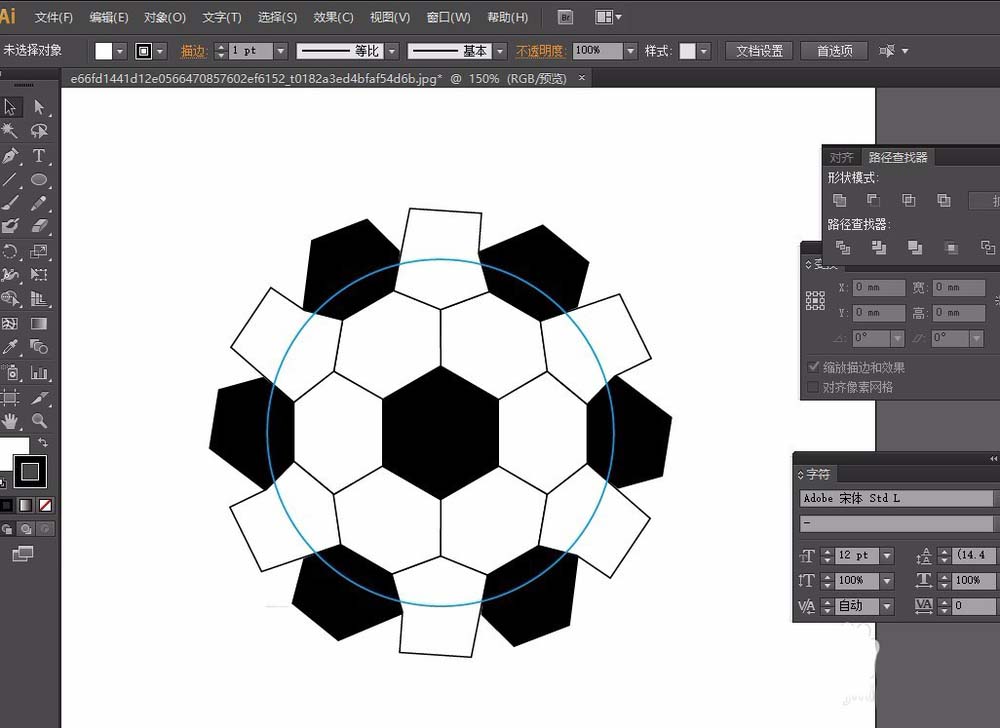Select the Type tool

(39, 156)
